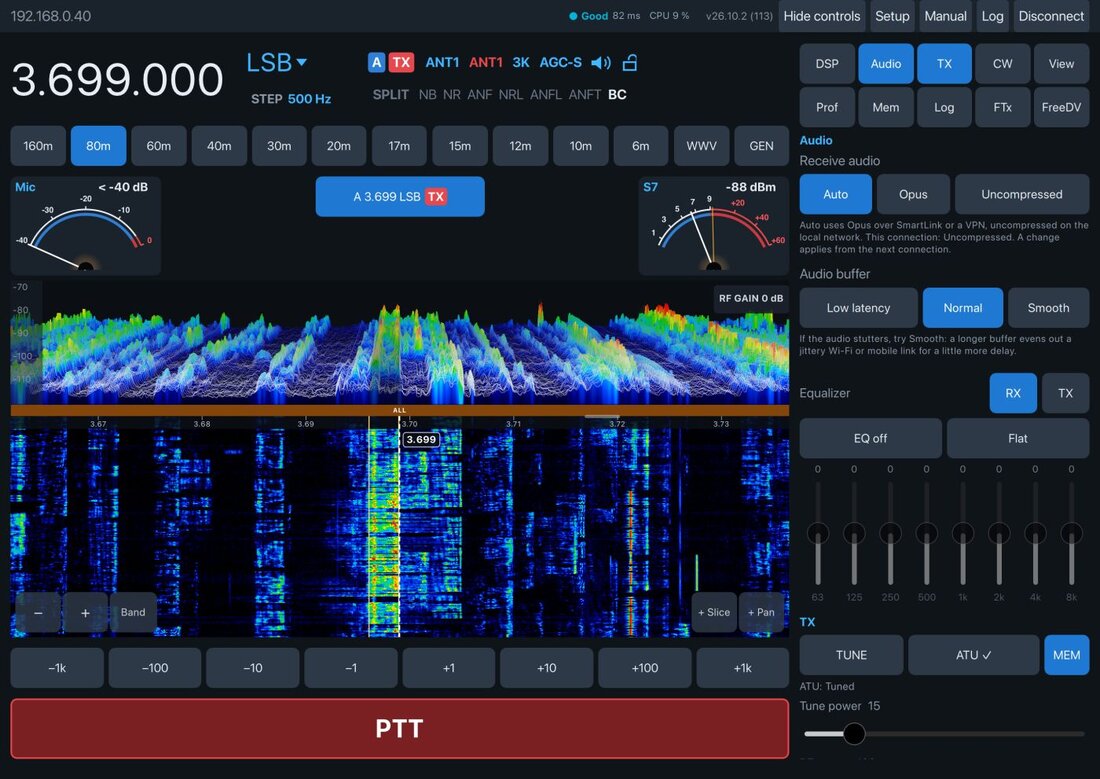
Task: Open the blue ANT1 receive antenna selector
Action: click(x=442, y=62)
